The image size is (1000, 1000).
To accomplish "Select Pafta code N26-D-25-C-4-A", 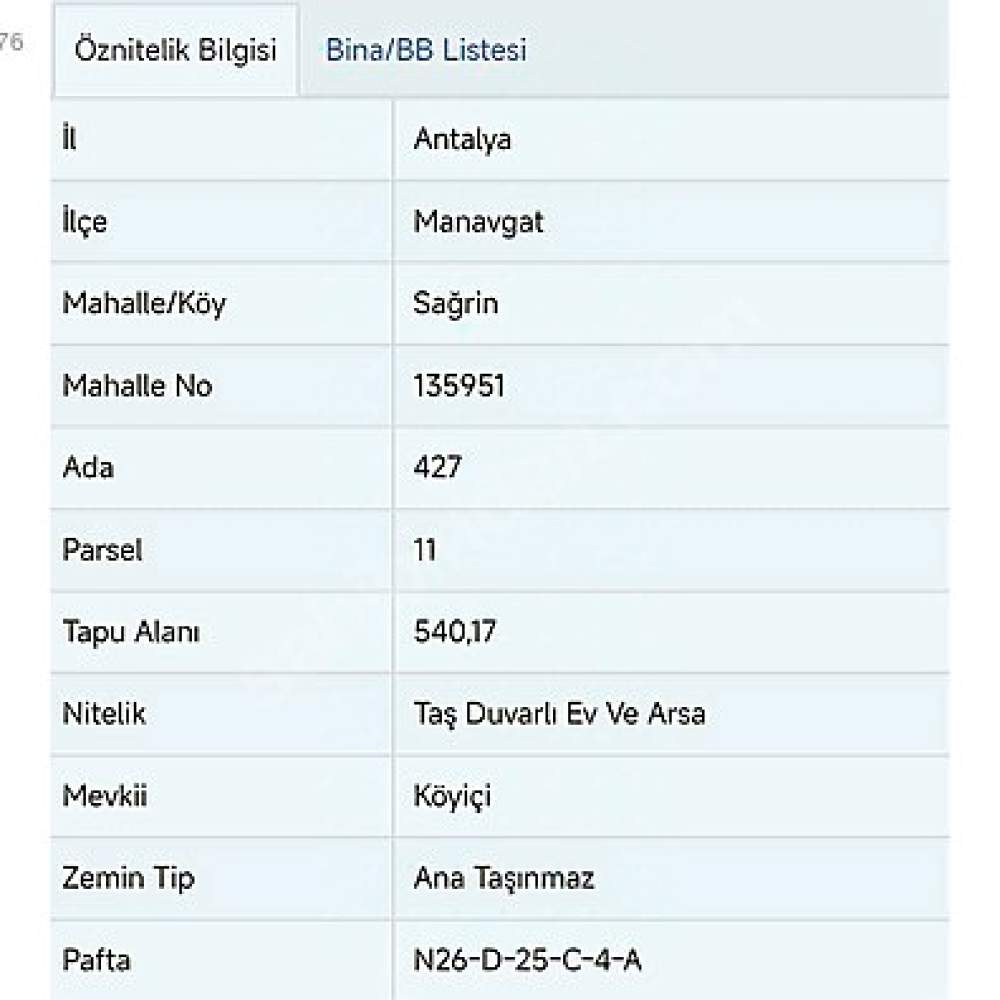I will tap(527, 960).
